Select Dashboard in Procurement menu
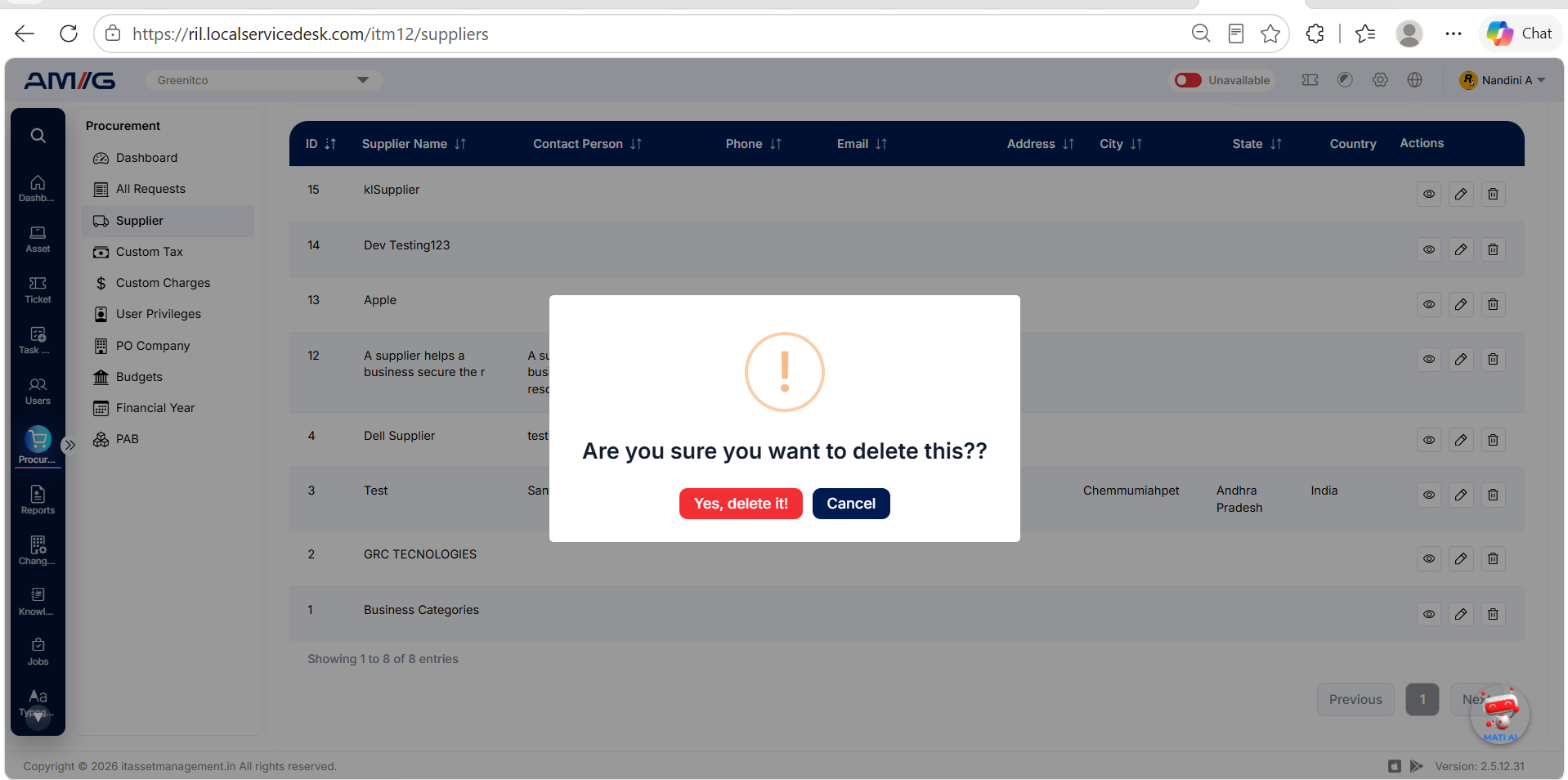This screenshot has width=1568, height=780. tap(146, 158)
